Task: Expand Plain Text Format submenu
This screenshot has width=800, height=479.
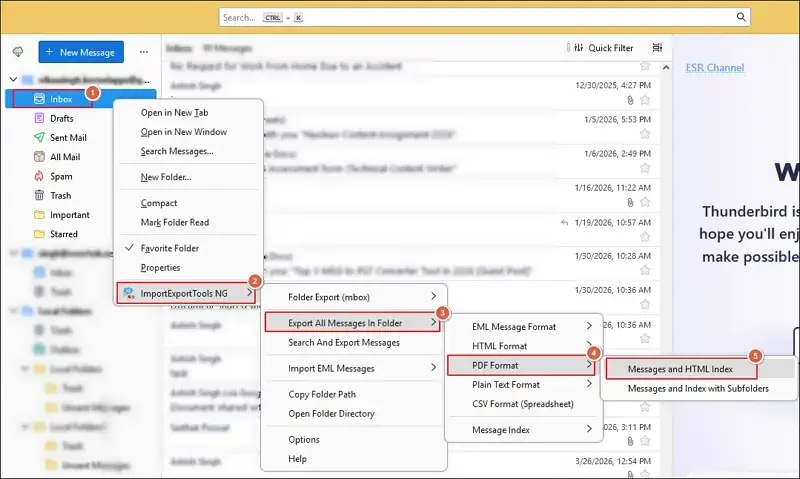Action: coord(524,385)
